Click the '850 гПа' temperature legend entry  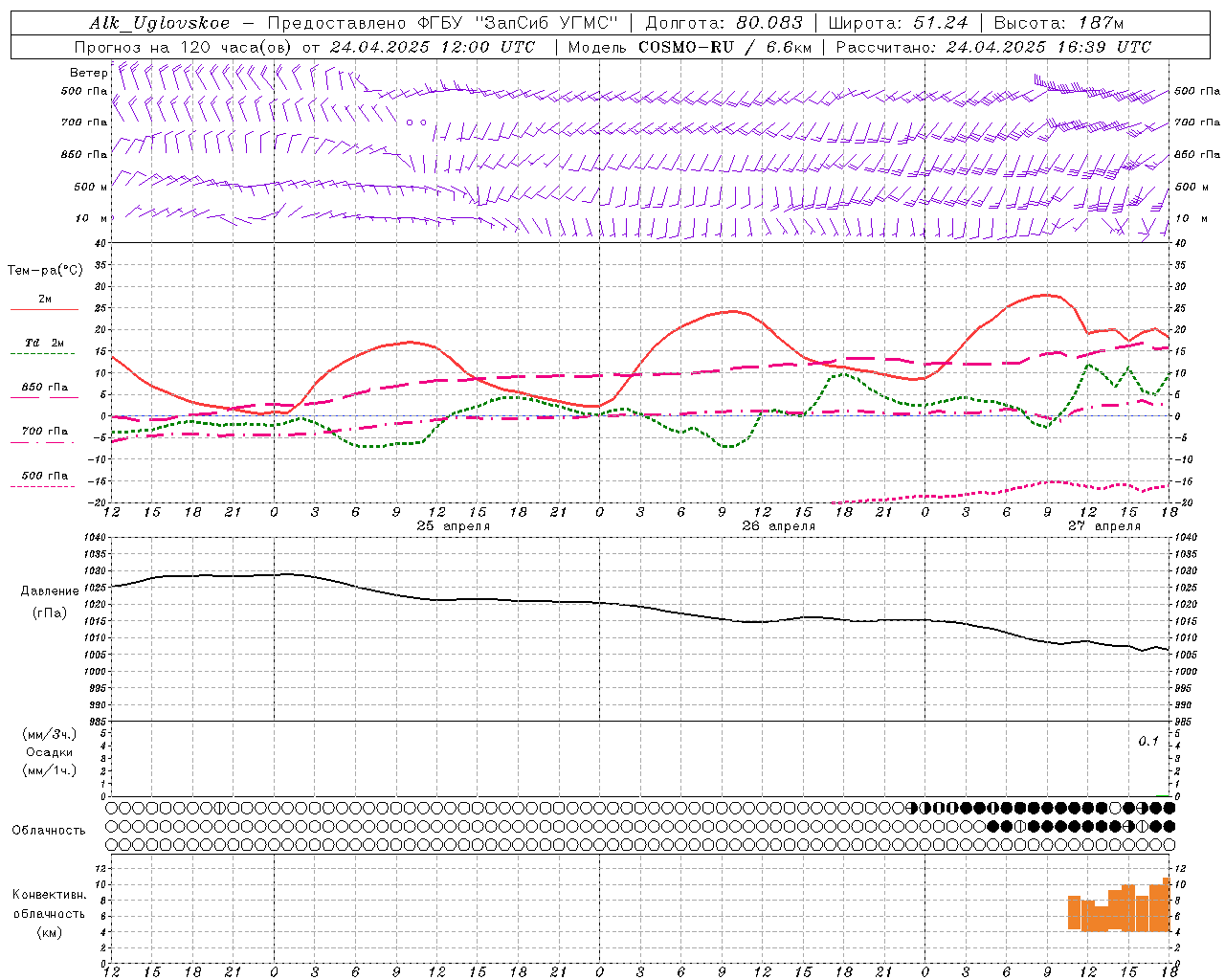click(45, 388)
